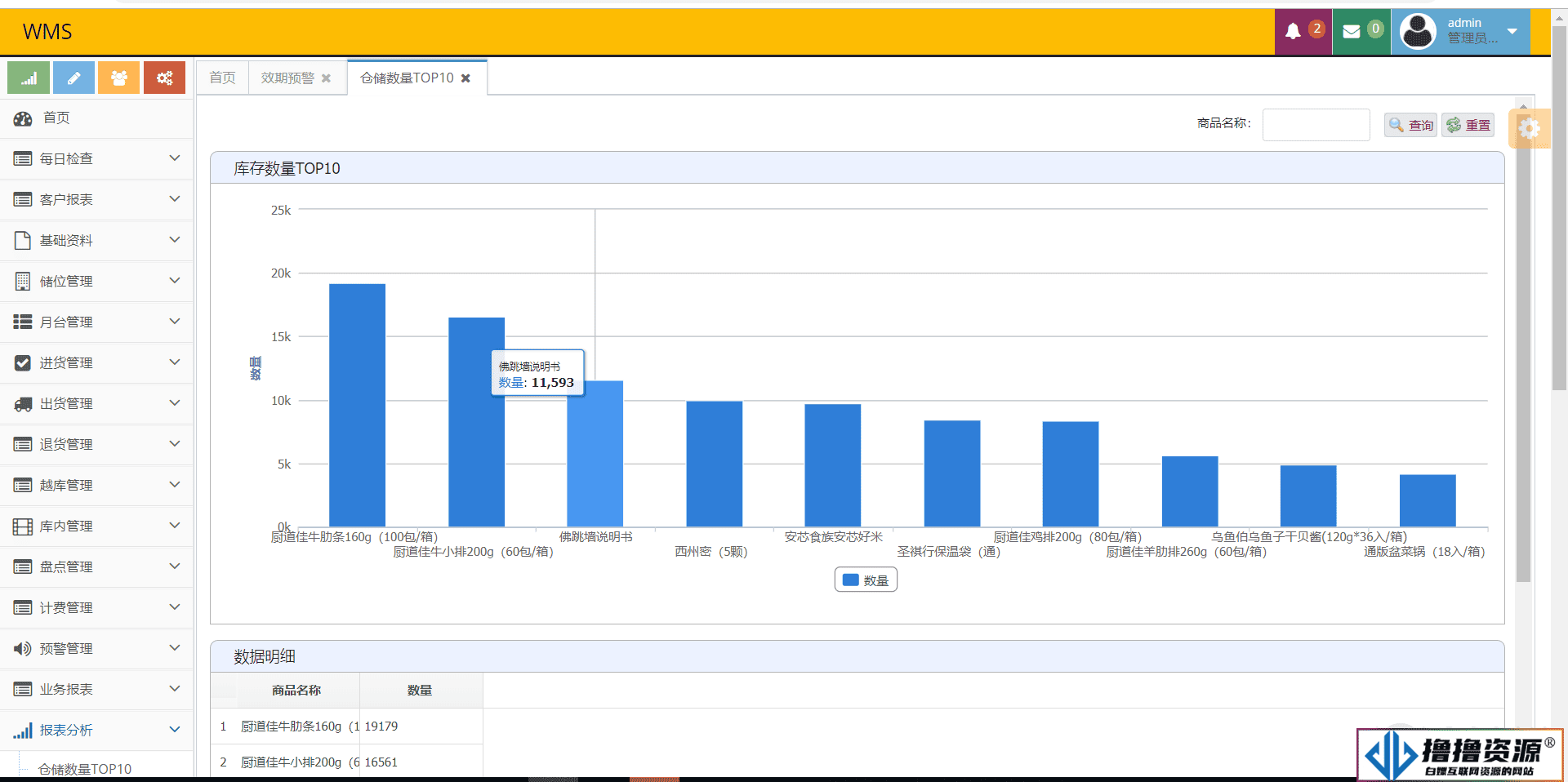Sort by the 商品名称 column header
This screenshot has width=1568, height=782.
(x=296, y=691)
